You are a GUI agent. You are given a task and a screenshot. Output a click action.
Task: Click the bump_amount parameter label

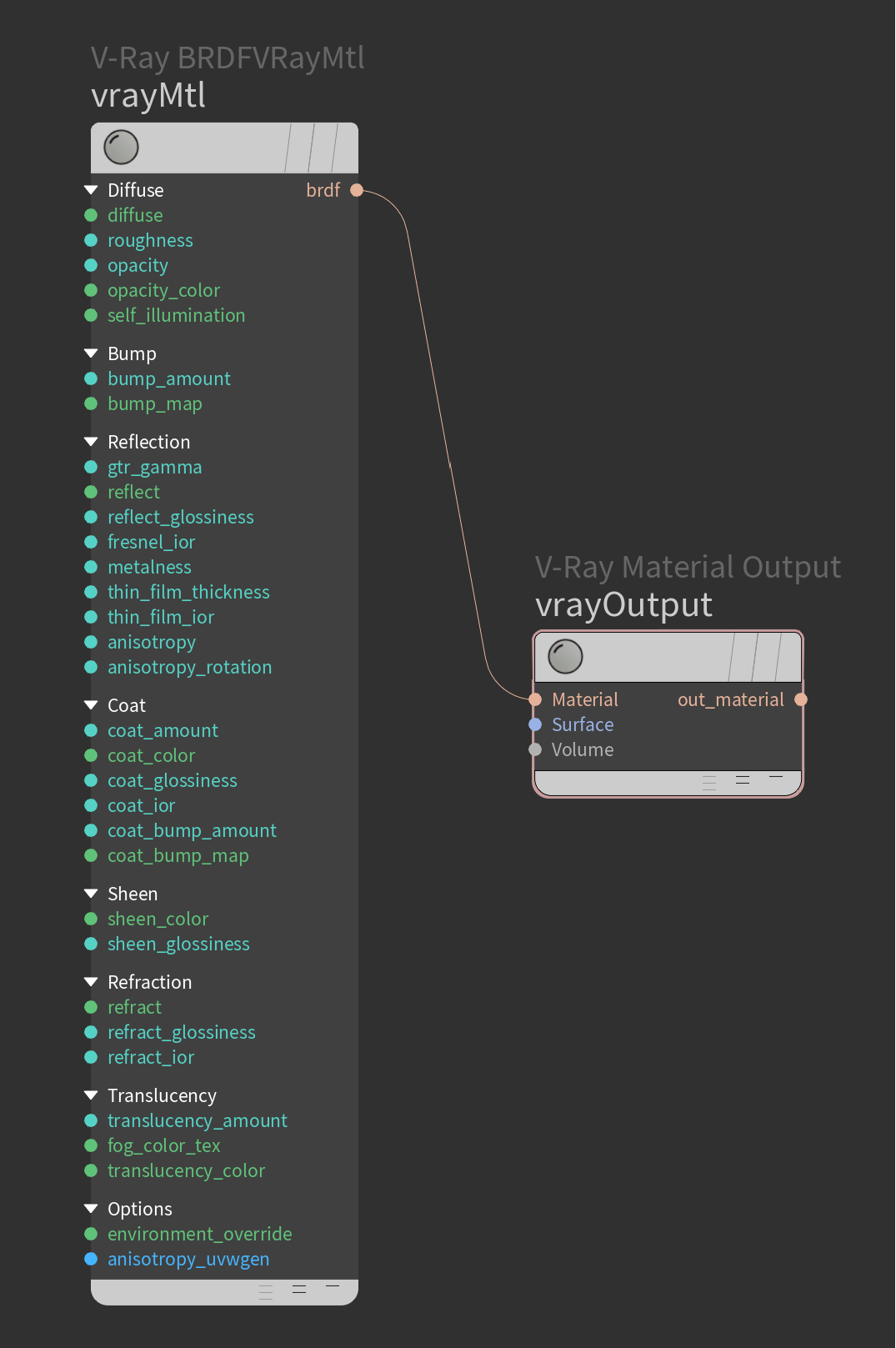pyautogui.click(x=169, y=378)
